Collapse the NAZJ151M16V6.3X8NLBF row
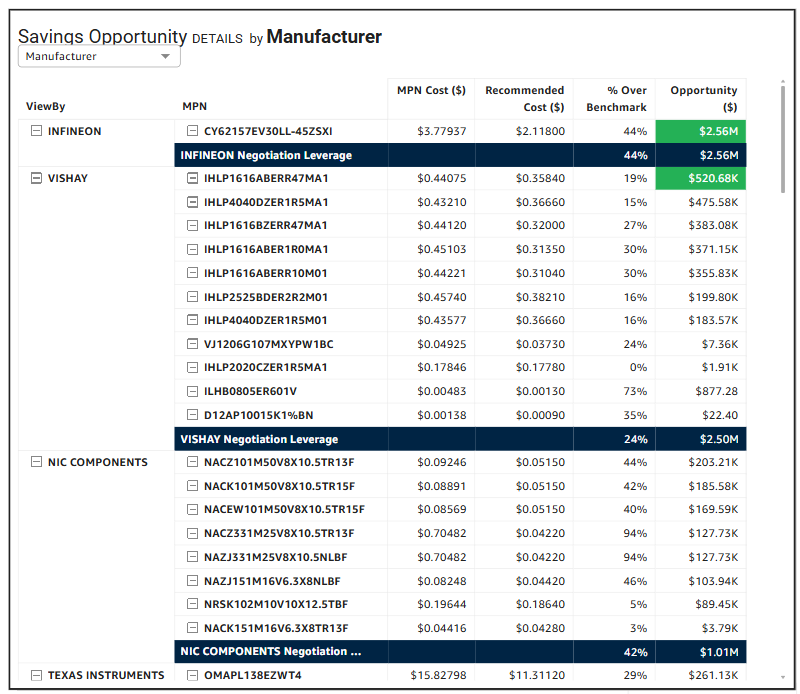Image resolution: width=800 pixels, height=694 pixels. click(192, 581)
